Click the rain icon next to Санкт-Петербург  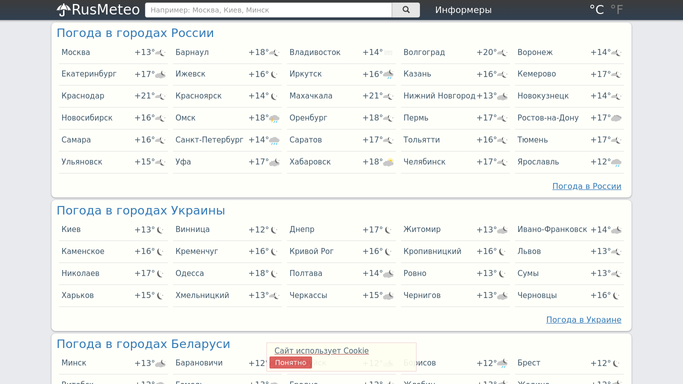(x=274, y=141)
